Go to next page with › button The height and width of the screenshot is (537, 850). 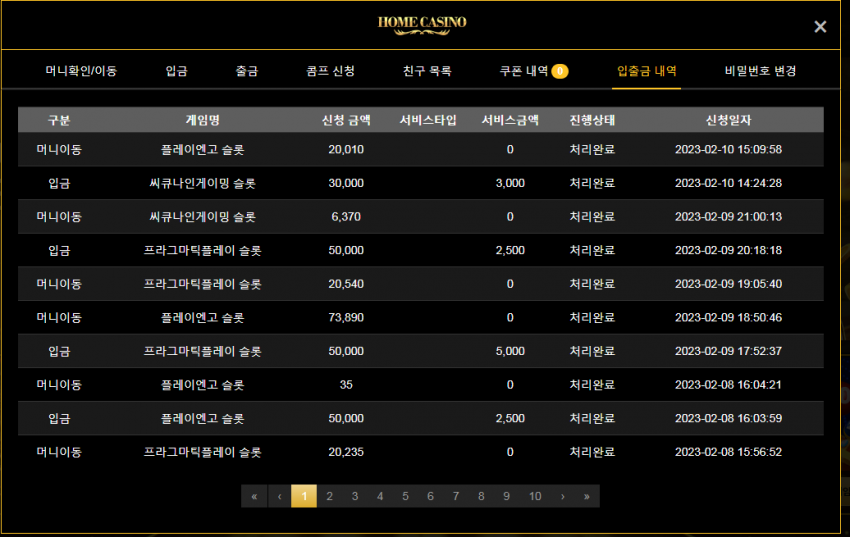pos(563,496)
